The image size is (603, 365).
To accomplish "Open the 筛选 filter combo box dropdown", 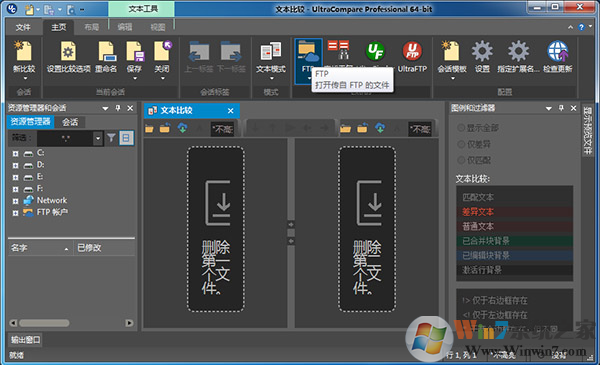I will click(x=98, y=138).
